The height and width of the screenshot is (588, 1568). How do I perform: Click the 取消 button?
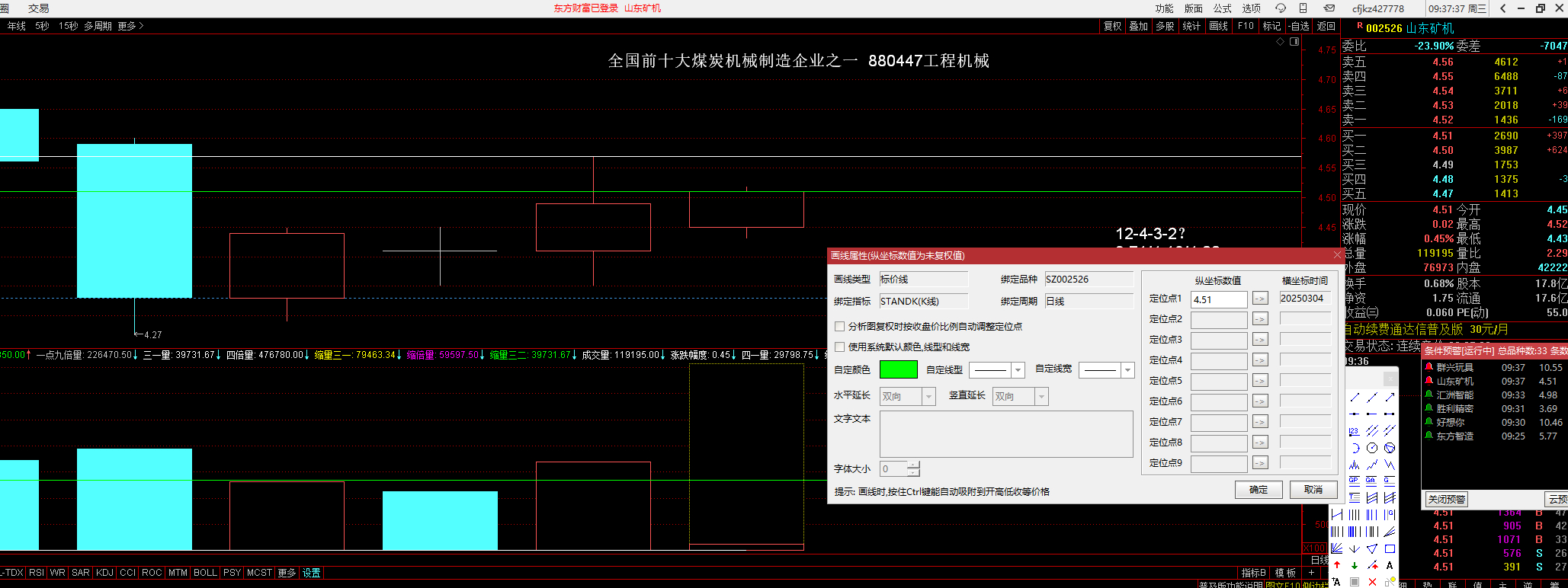1313,490
